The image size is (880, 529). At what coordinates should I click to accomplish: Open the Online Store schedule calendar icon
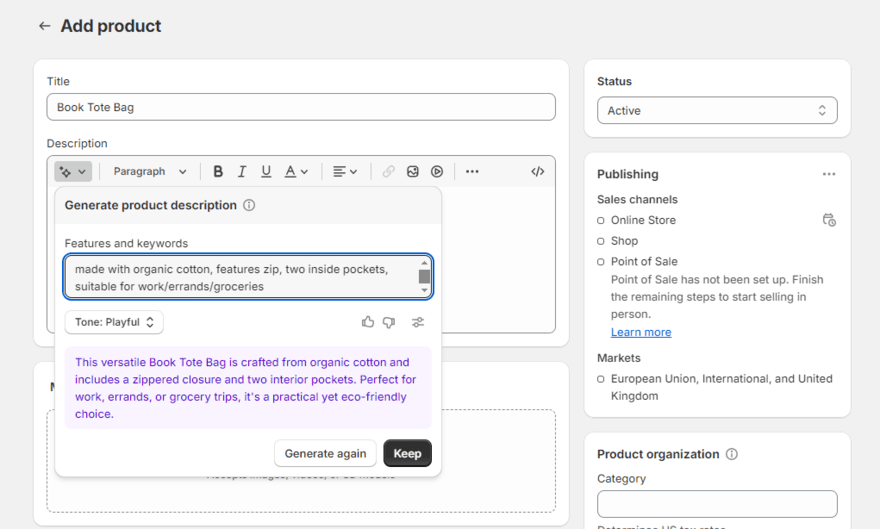coord(828,220)
